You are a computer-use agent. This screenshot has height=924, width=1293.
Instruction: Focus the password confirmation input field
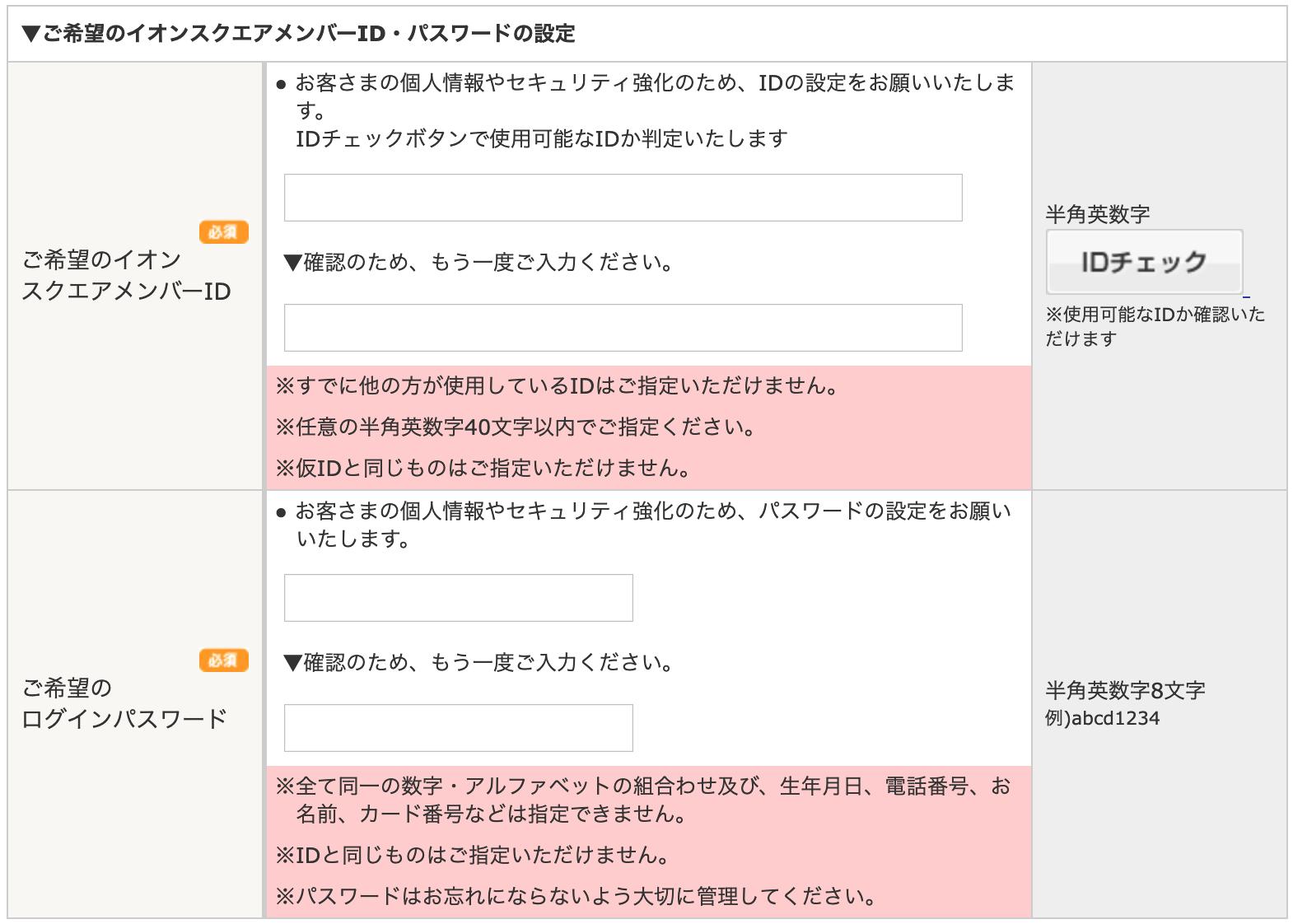point(458,728)
